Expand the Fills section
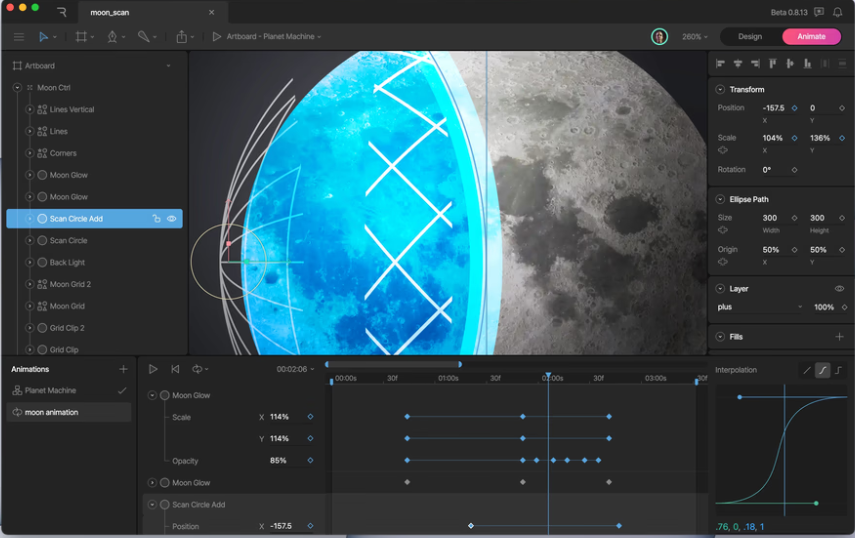Image resolution: width=855 pixels, height=538 pixels. click(x=720, y=337)
